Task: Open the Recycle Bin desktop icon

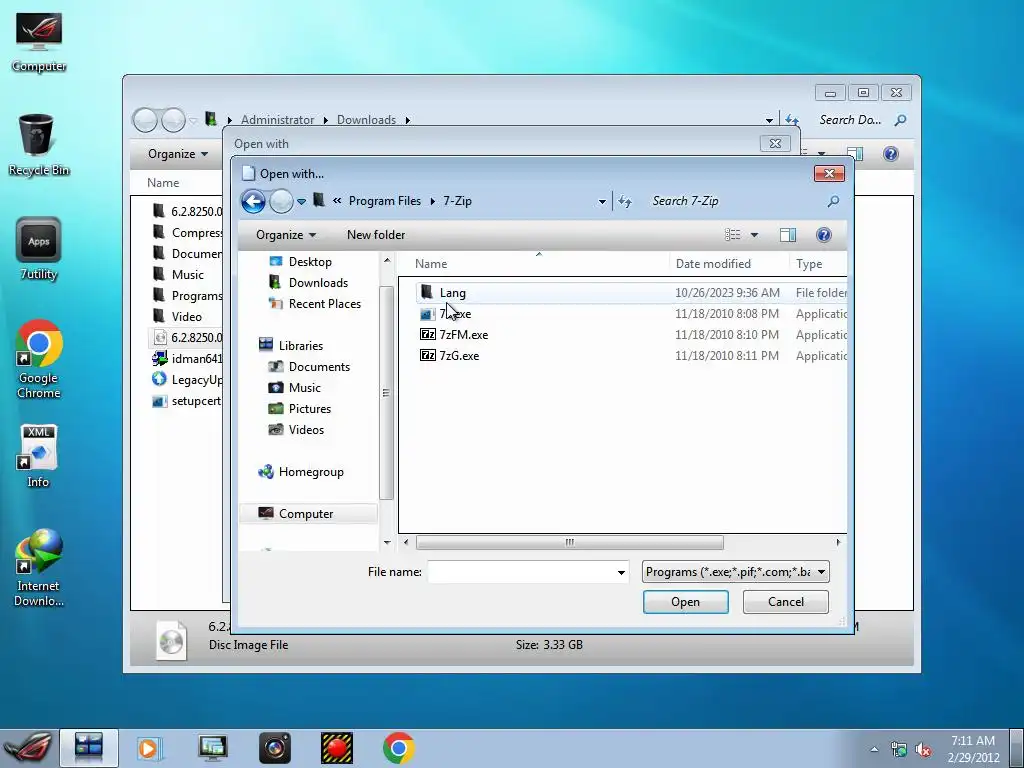Action: pos(39,144)
